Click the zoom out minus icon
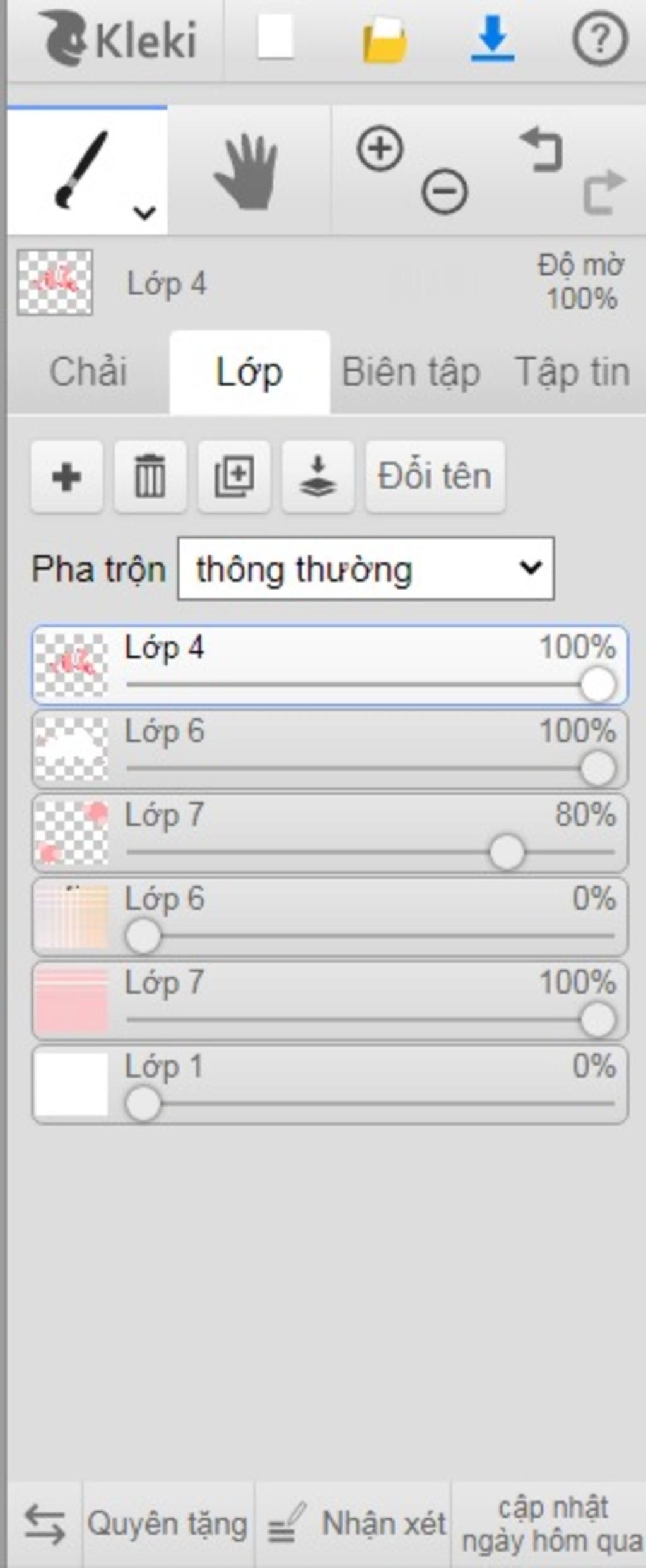The width and height of the screenshot is (646, 1568). (445, 191)
